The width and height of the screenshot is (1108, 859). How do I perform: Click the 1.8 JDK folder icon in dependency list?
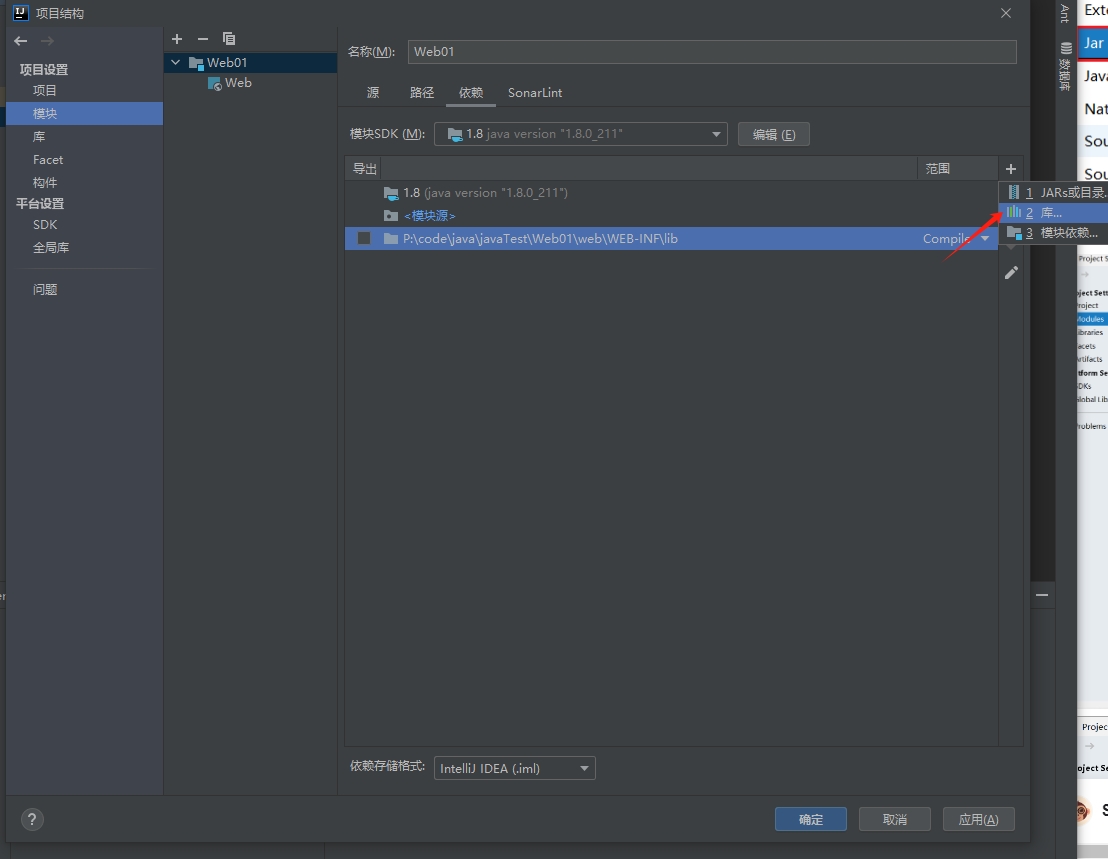point(391,193)
